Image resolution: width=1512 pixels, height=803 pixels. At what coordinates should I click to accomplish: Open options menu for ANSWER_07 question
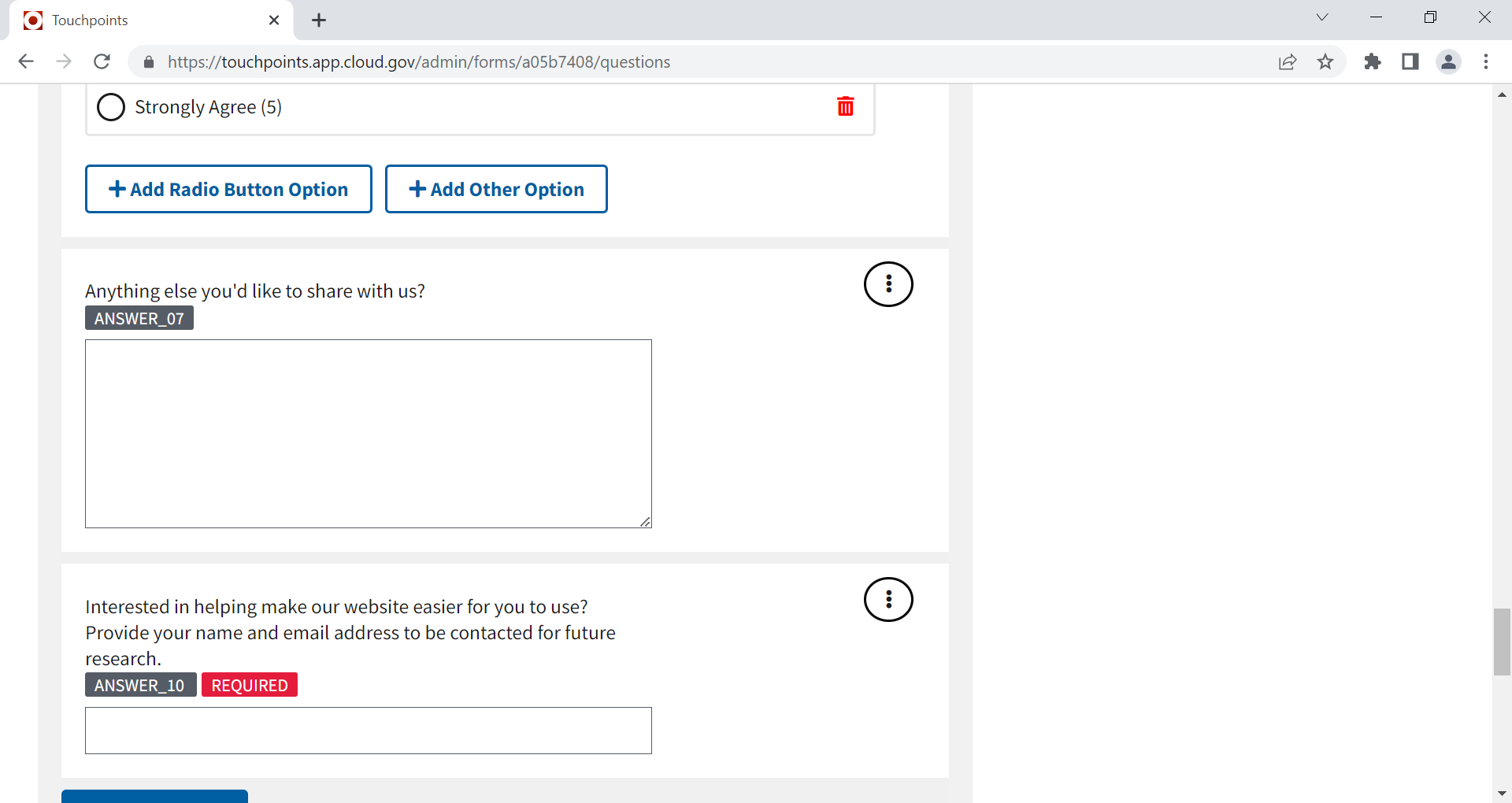click(x=888, y=284)
